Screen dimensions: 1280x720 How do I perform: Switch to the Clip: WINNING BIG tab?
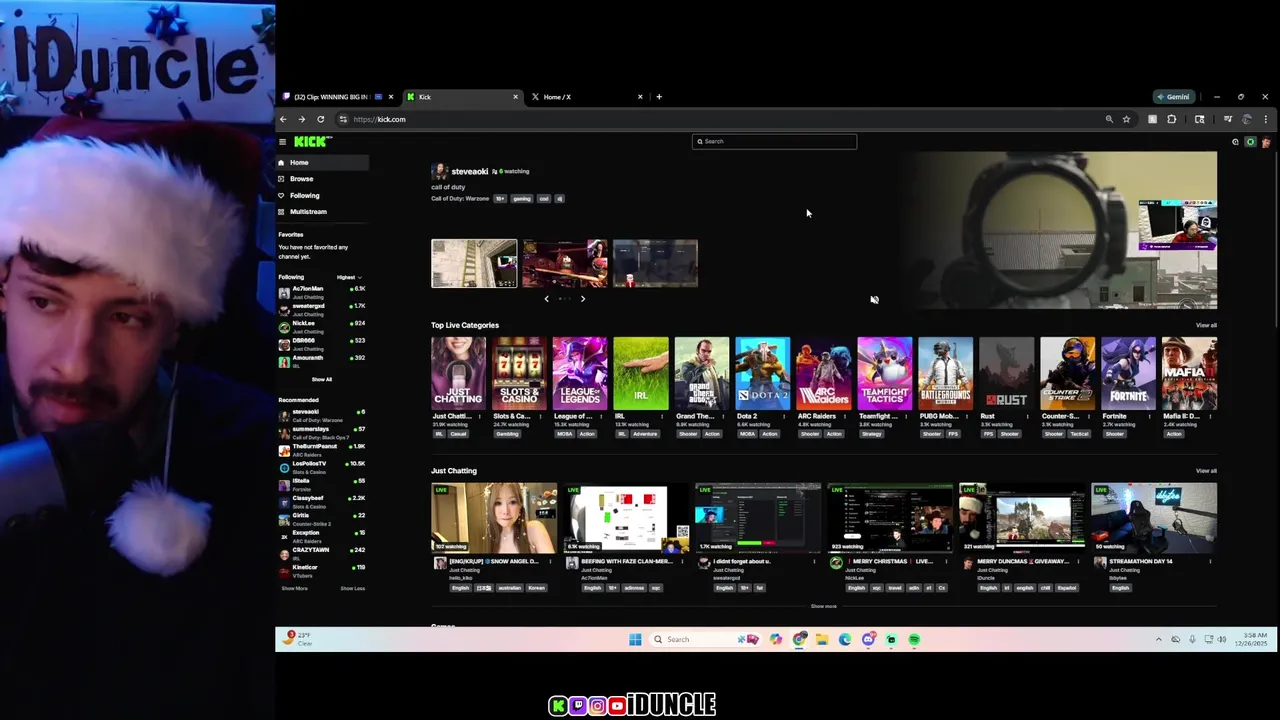coord(338,97)
